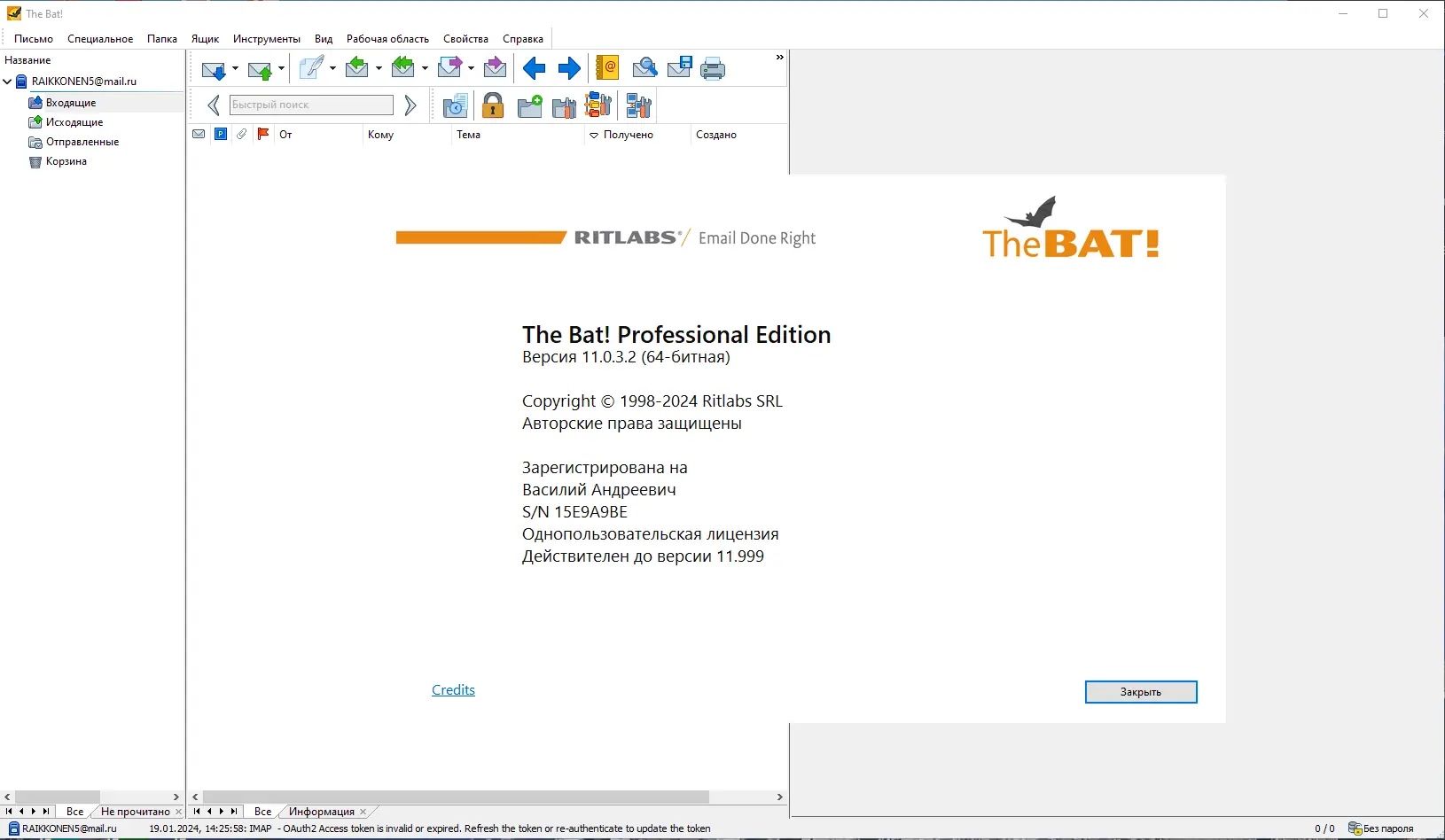Click the sorting office filters icon
Screen dimensions: 1445x840
(598, 106)
